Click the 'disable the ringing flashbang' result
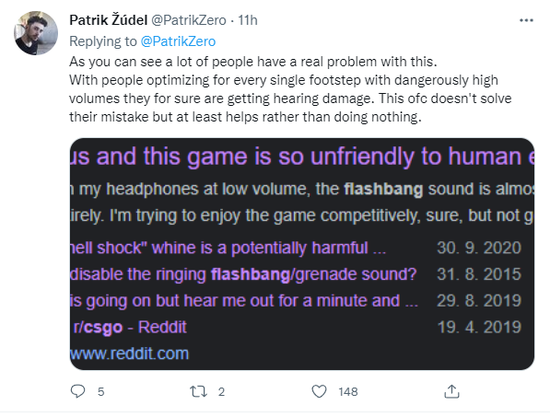The width and height of the screenshot is (550, 417). pyautogui.click(x=243, y=274)
